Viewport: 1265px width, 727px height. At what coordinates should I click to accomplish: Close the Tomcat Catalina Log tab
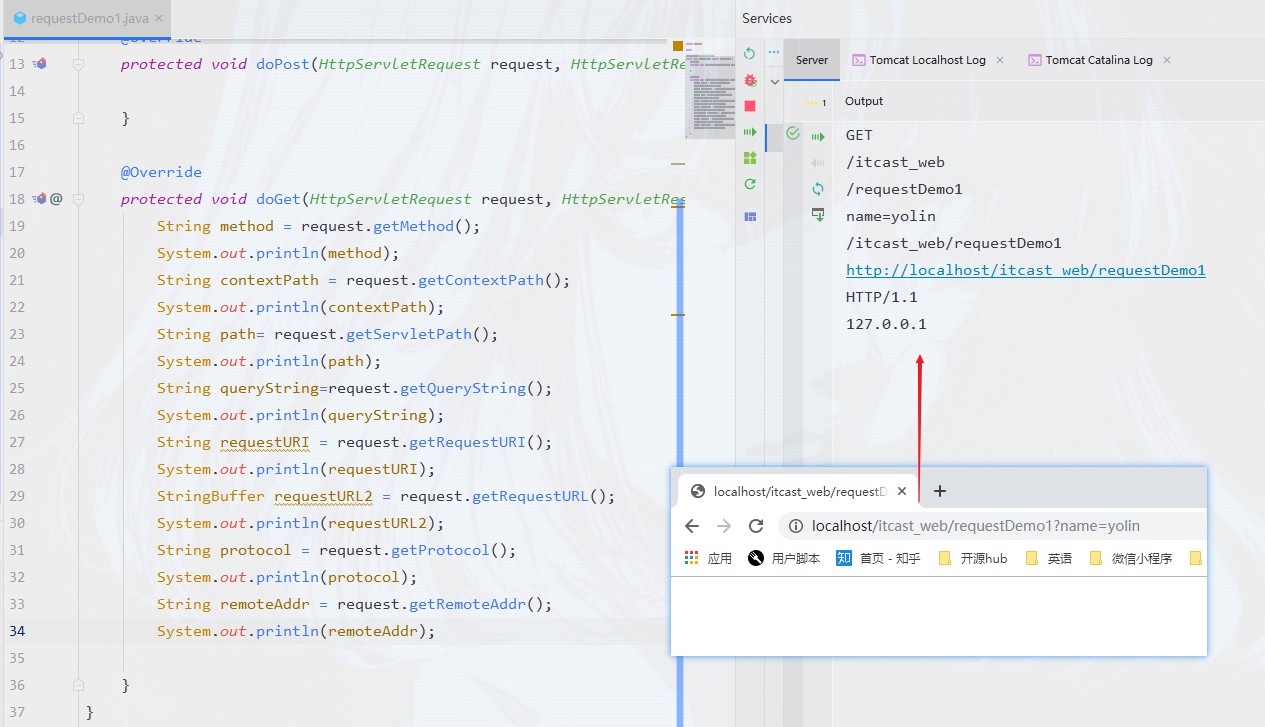point(1167,60)
